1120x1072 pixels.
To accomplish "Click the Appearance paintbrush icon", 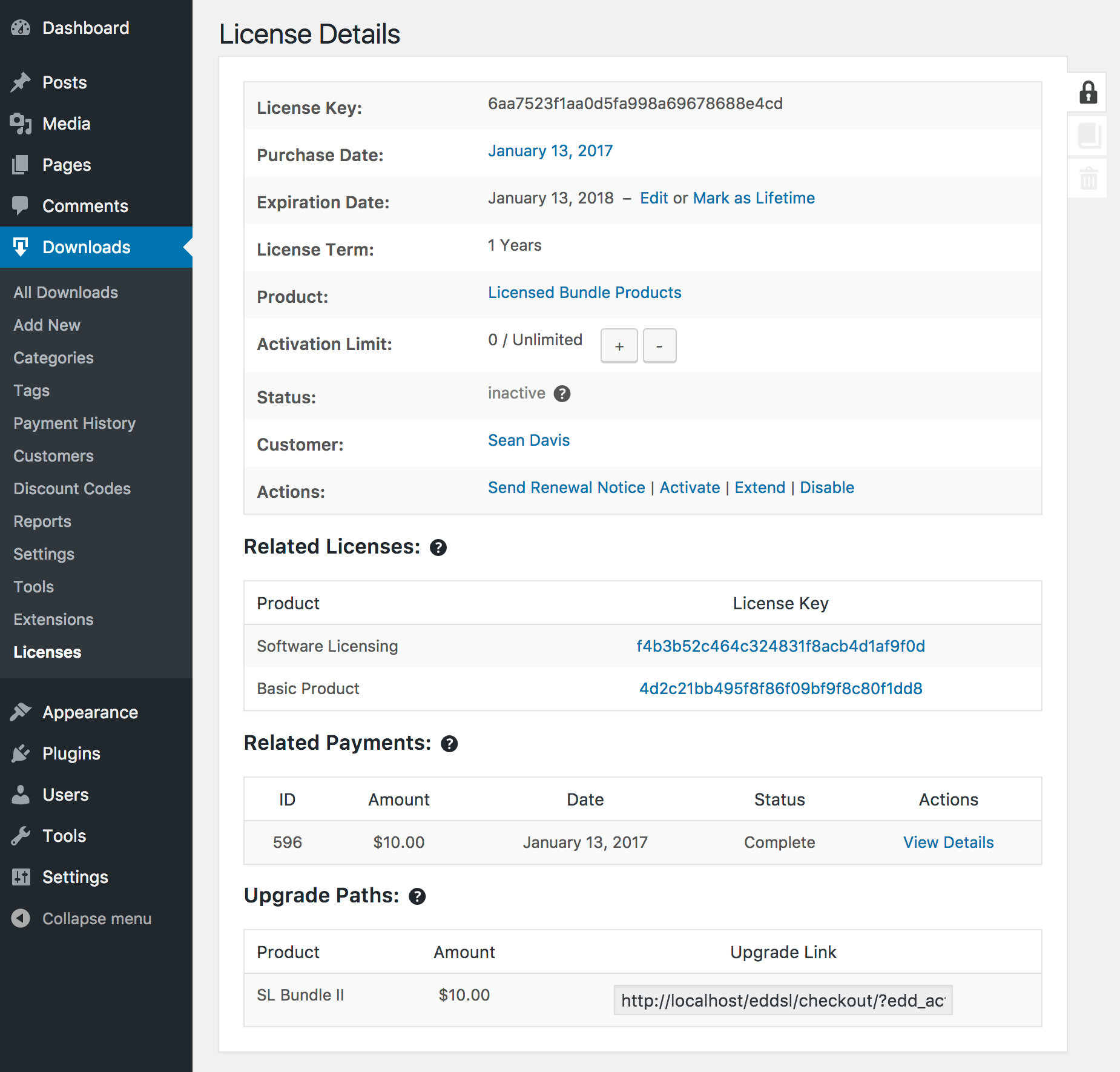I will pos(21,712).
